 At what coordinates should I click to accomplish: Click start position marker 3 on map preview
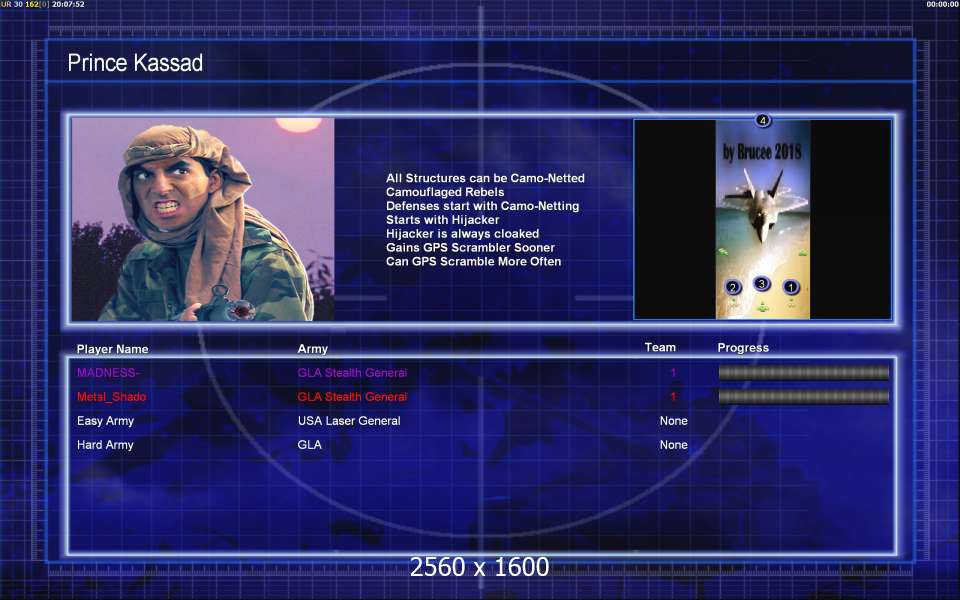coord(761,284)
